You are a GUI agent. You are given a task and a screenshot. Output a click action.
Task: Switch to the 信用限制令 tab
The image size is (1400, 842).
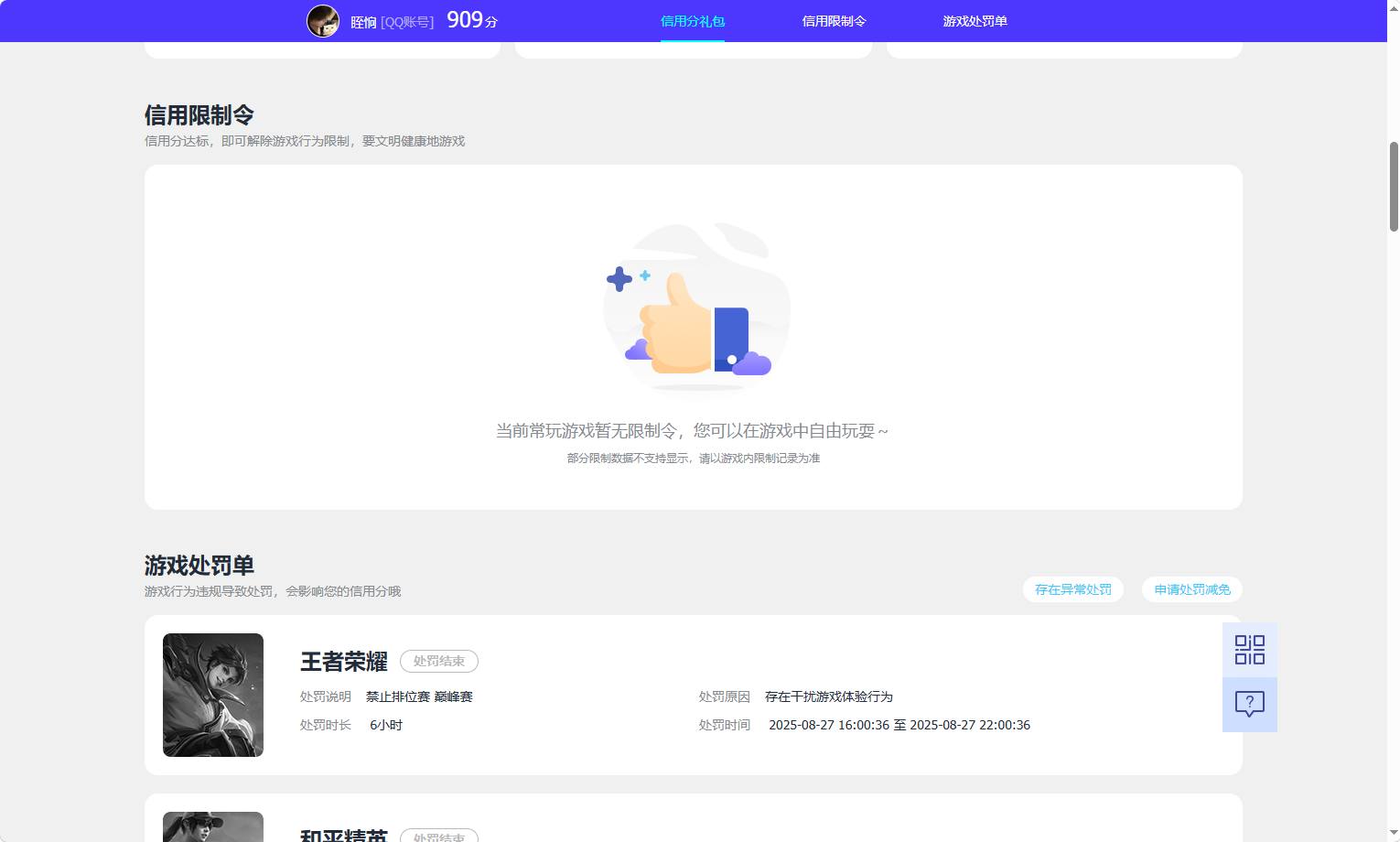pyautogui.click(x=834, y=21)
